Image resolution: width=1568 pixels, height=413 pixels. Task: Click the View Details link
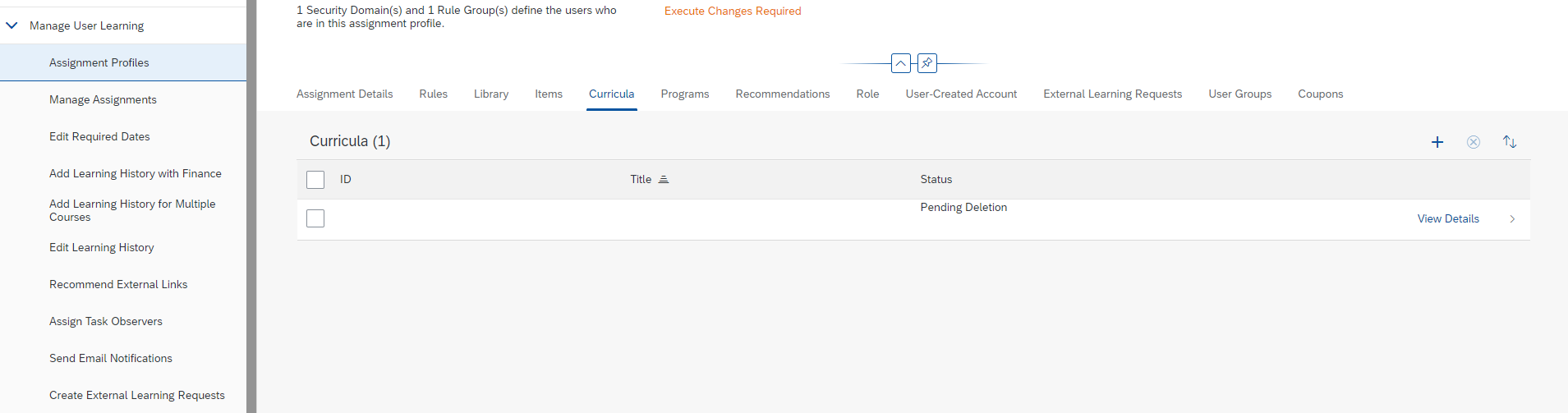pos(1448,218)
